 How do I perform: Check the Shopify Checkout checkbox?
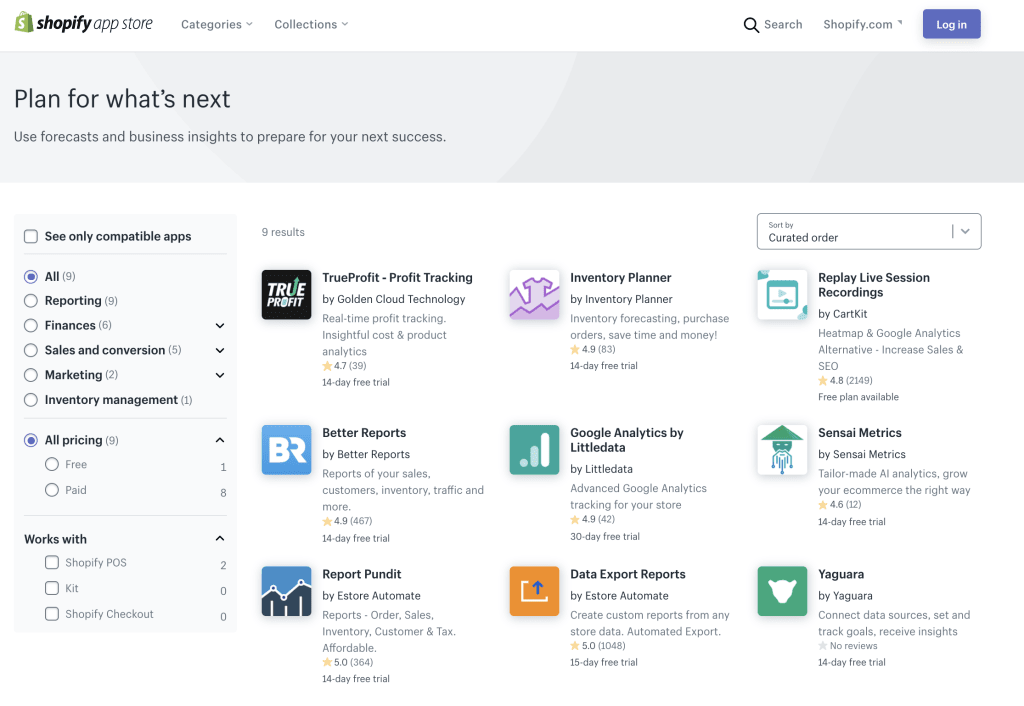(52, 614)
